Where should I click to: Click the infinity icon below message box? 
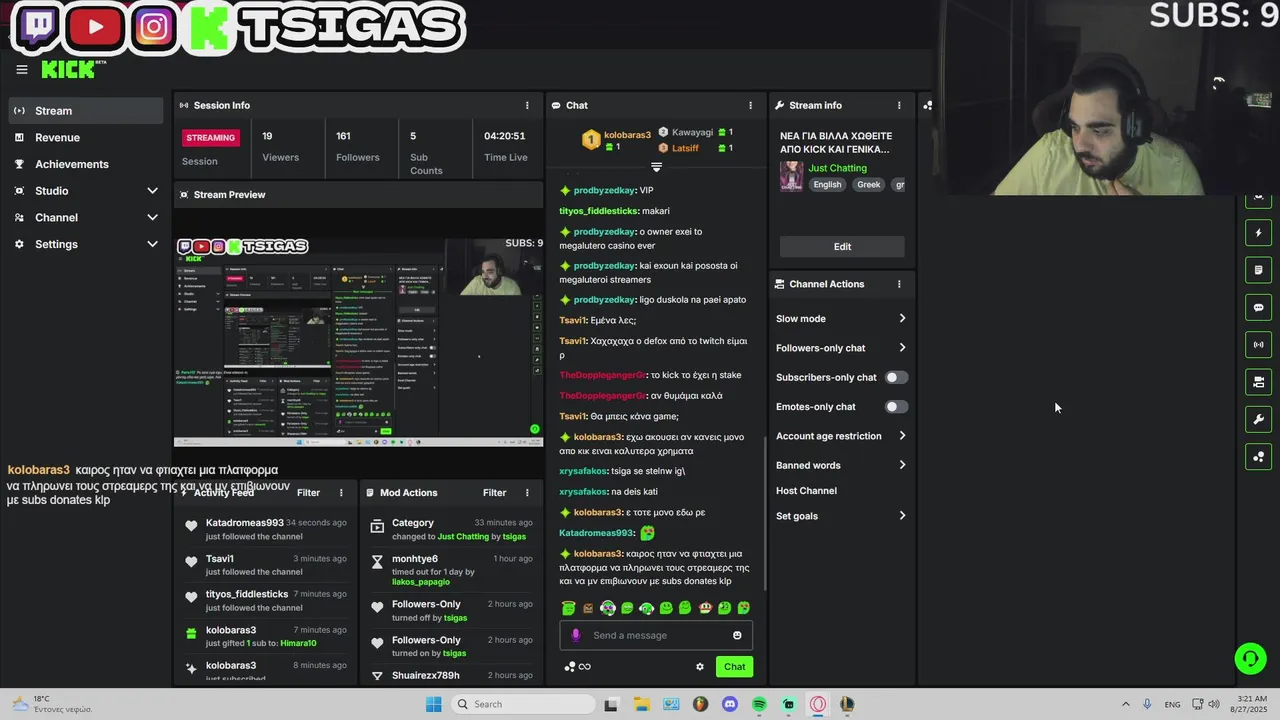click(x=585, y=667)
